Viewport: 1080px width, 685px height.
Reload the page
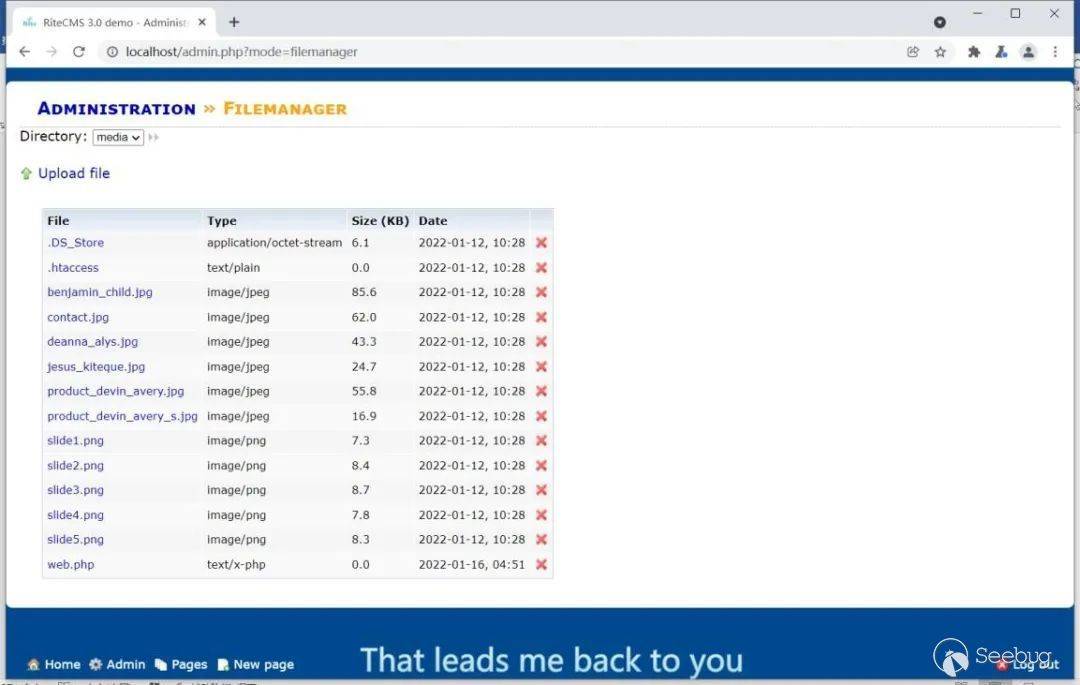coord(79,52)
